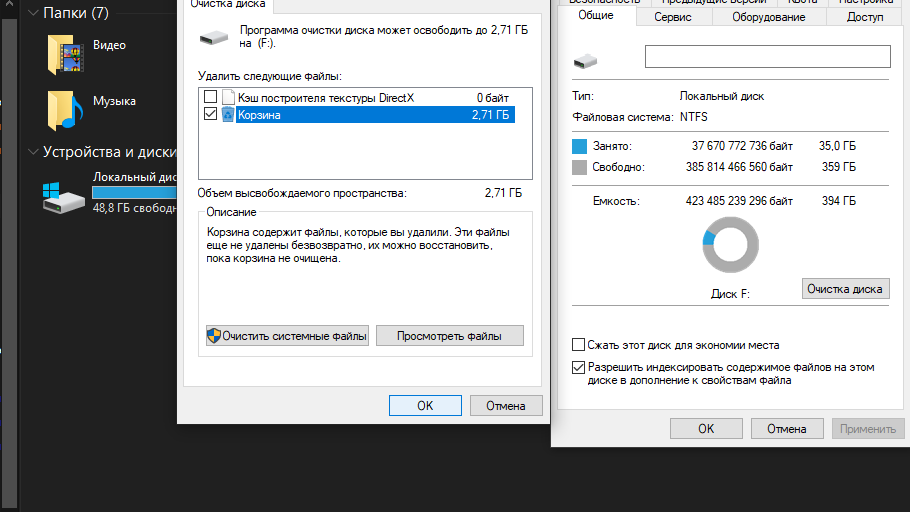Click the 385 814 466 560 байт value
The height and width of the screenshot is (512, 910).
(x=739, y=167)
